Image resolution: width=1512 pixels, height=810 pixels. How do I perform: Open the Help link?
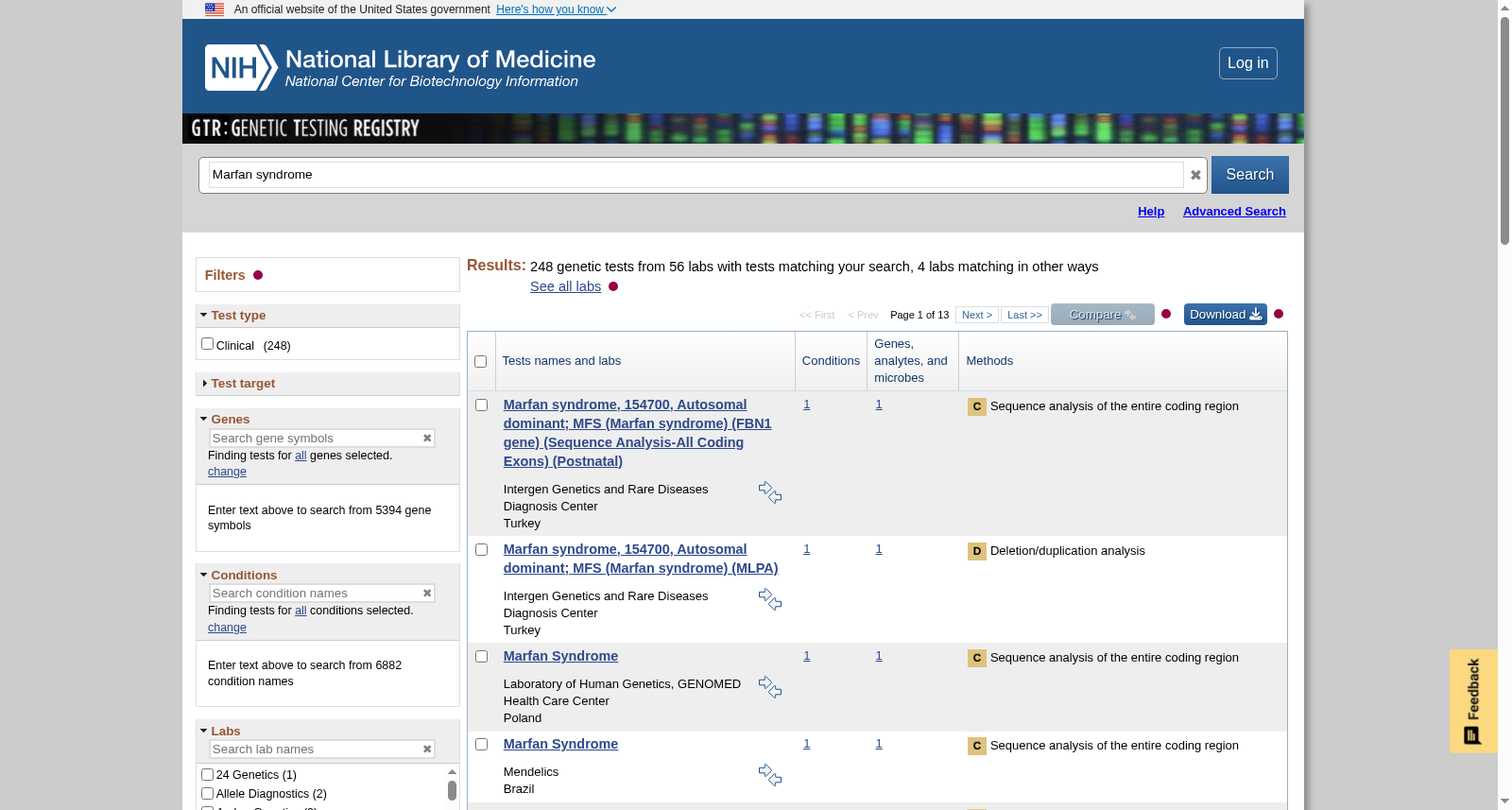tap(1151, 212)
